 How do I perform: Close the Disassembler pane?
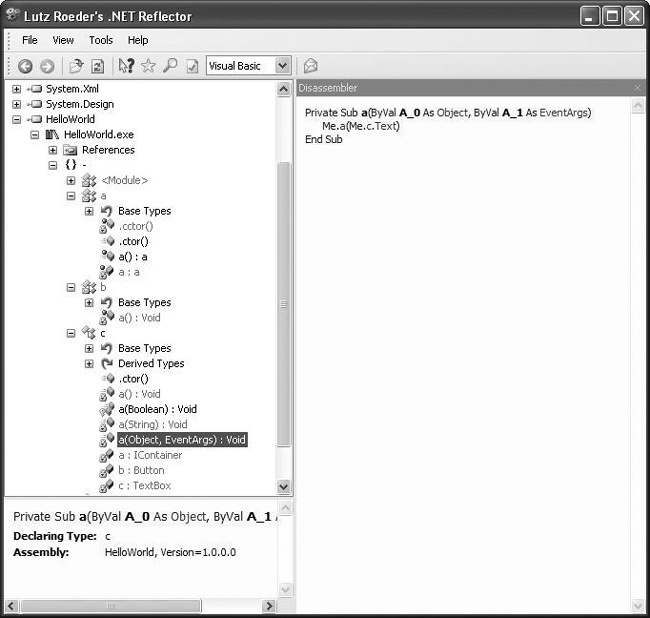point(638,88)
